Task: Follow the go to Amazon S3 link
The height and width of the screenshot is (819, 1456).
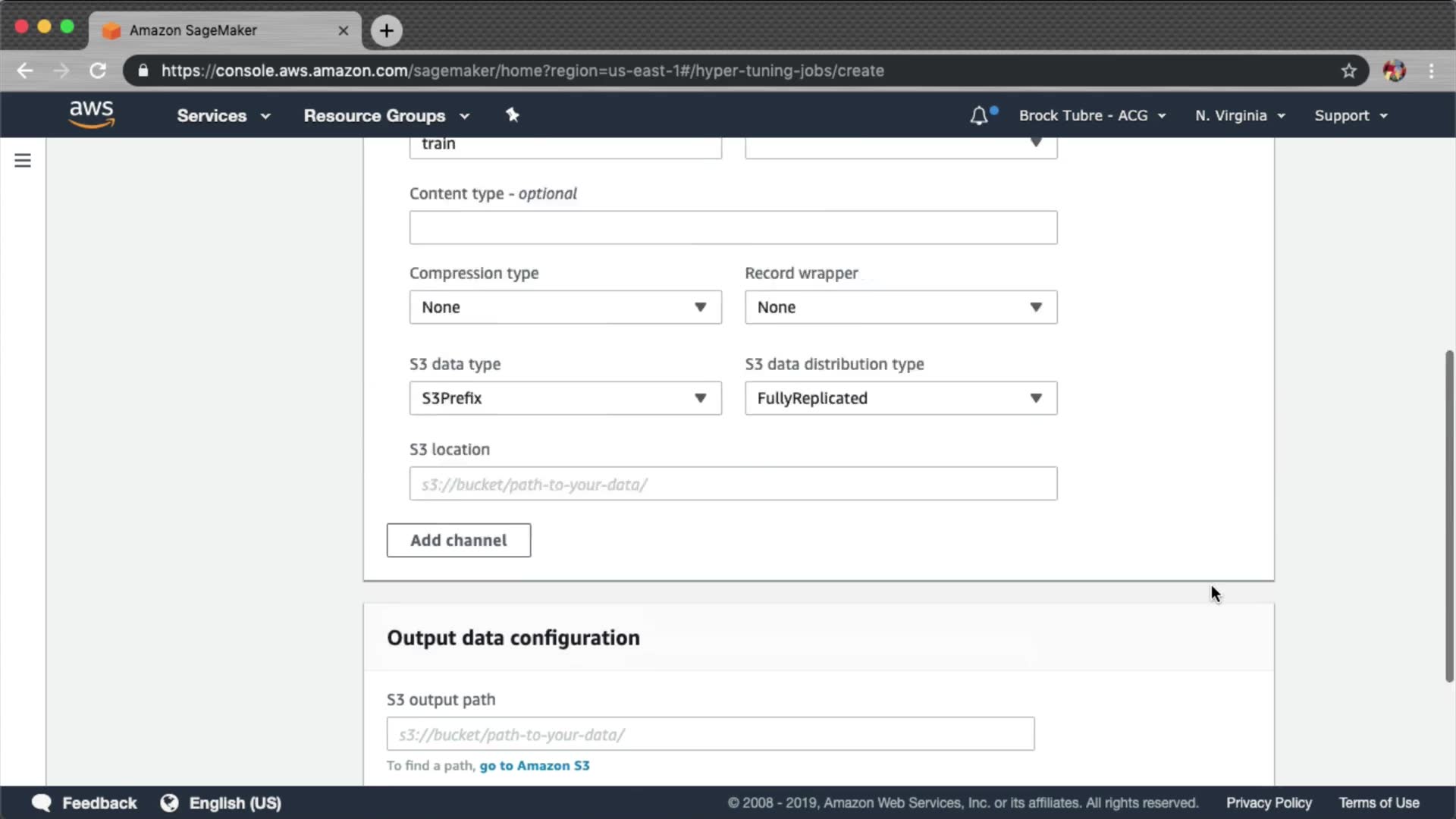Action: coord(534,765)
